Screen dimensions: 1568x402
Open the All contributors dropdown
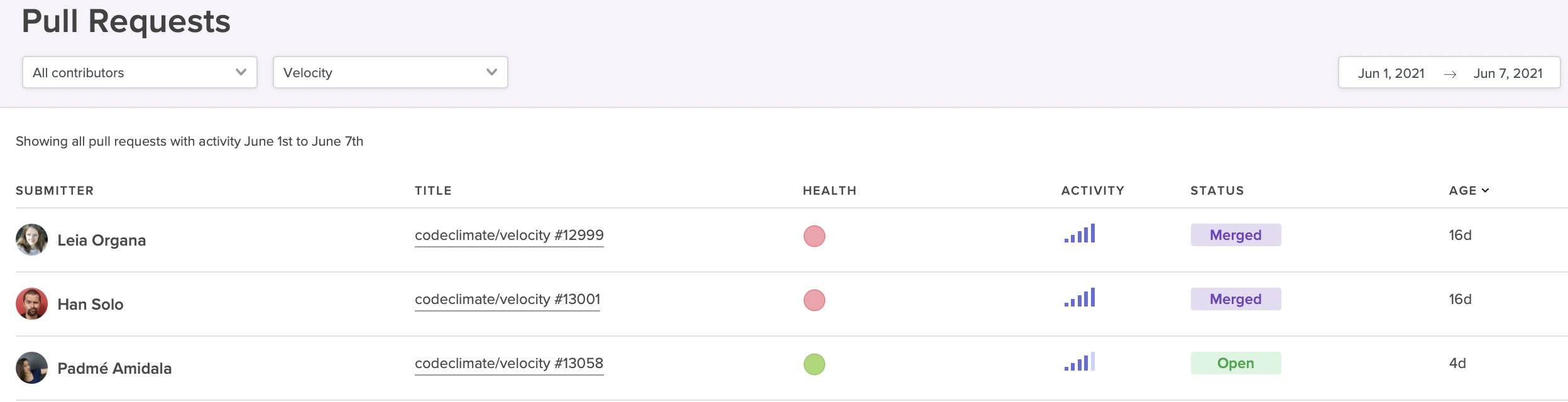coord(140,72)
